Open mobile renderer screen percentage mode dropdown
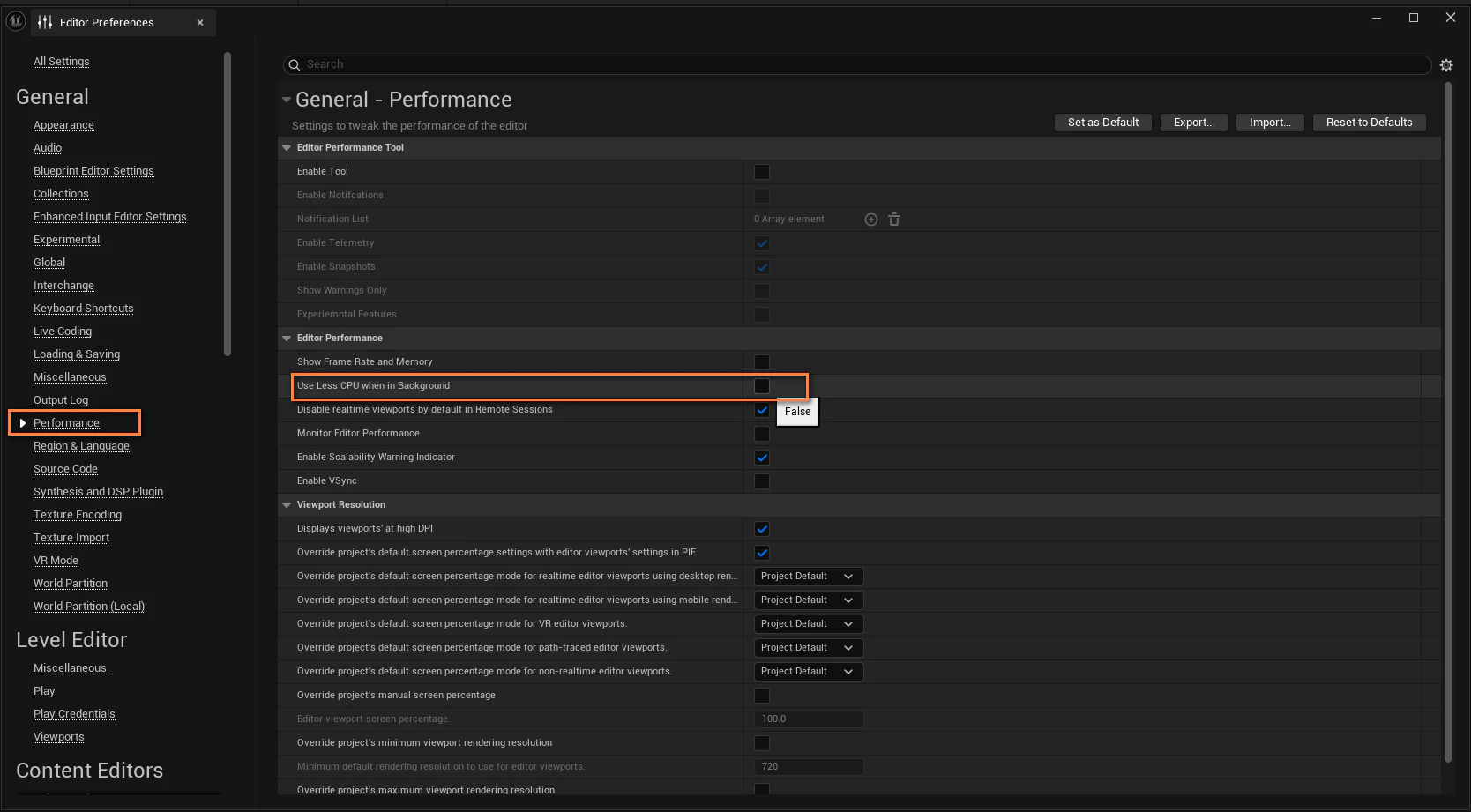This screenshot has height=812, width=1471. 809,600
